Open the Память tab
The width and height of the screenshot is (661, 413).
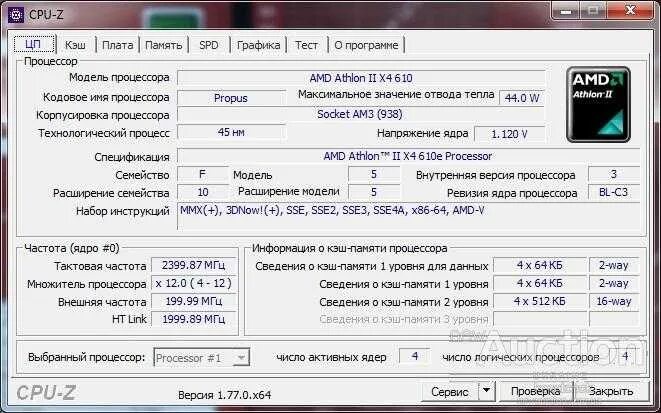[164, 45]
